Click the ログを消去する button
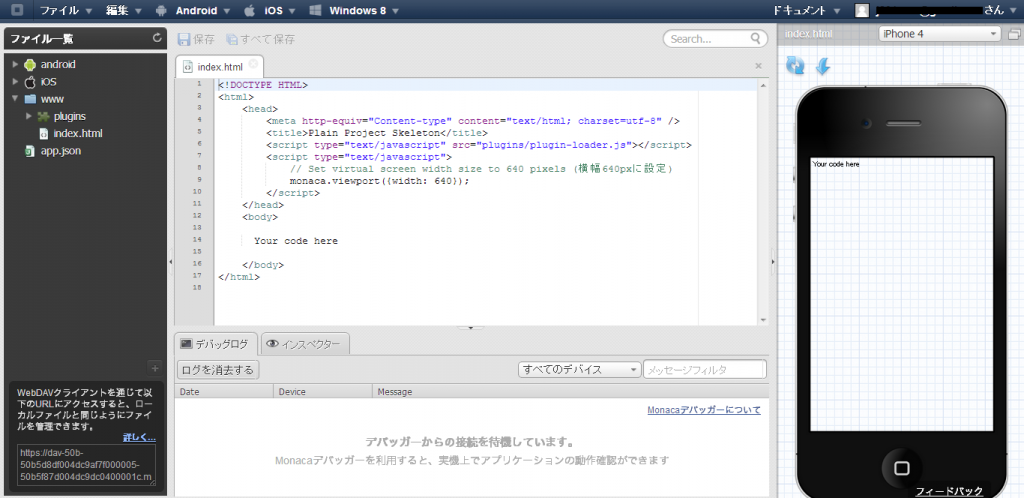 218,370
